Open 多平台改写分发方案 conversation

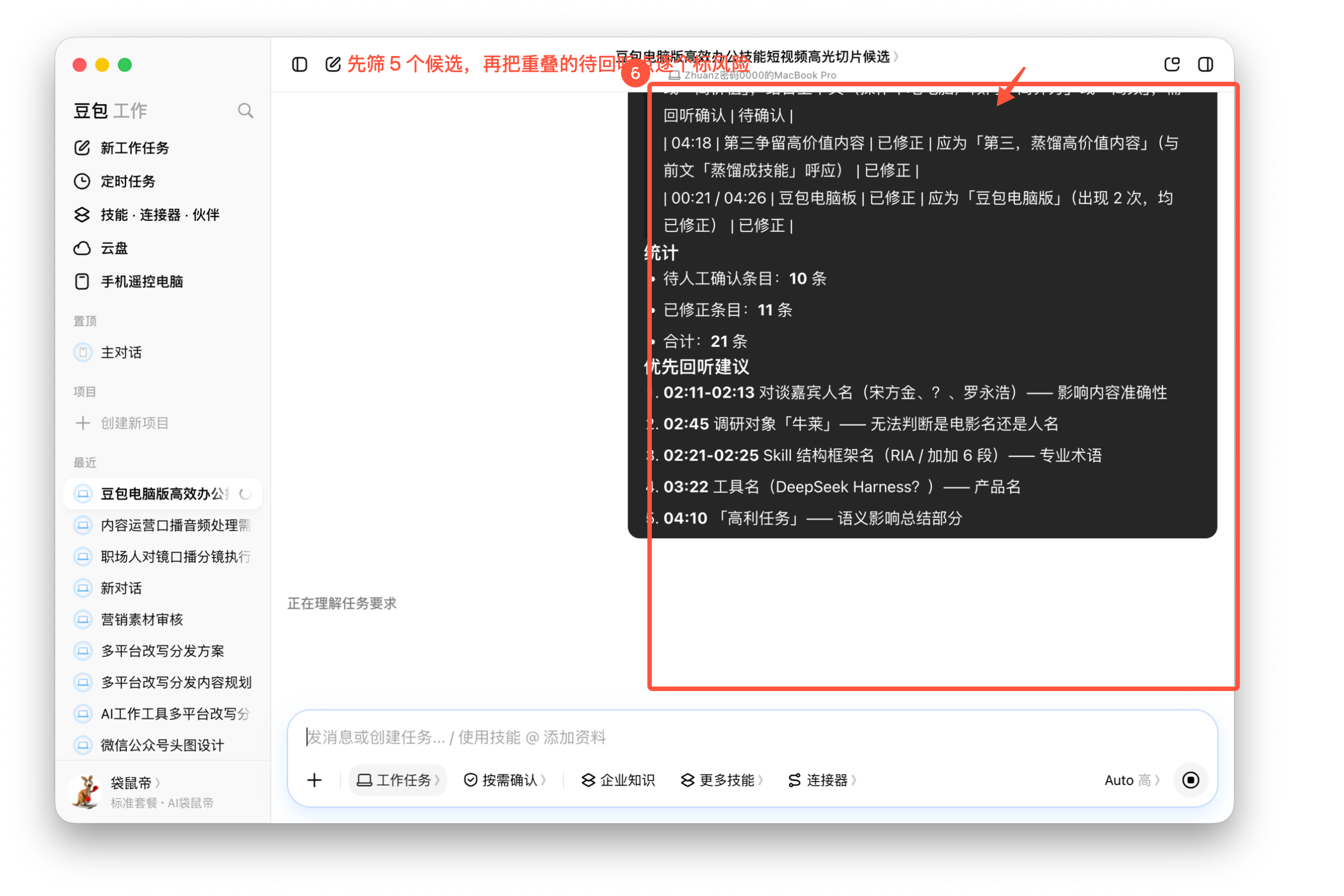point(162,651)
